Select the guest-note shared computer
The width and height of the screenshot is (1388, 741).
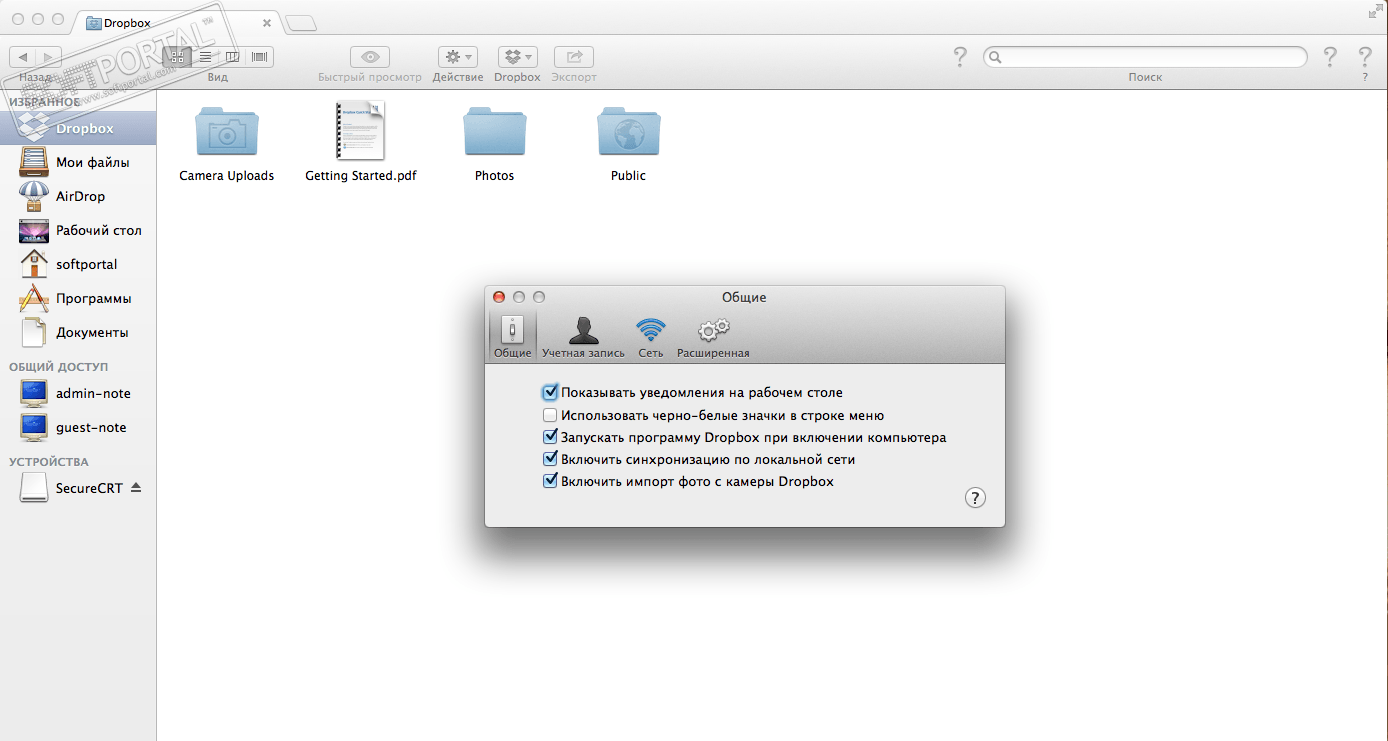[78, 427]
